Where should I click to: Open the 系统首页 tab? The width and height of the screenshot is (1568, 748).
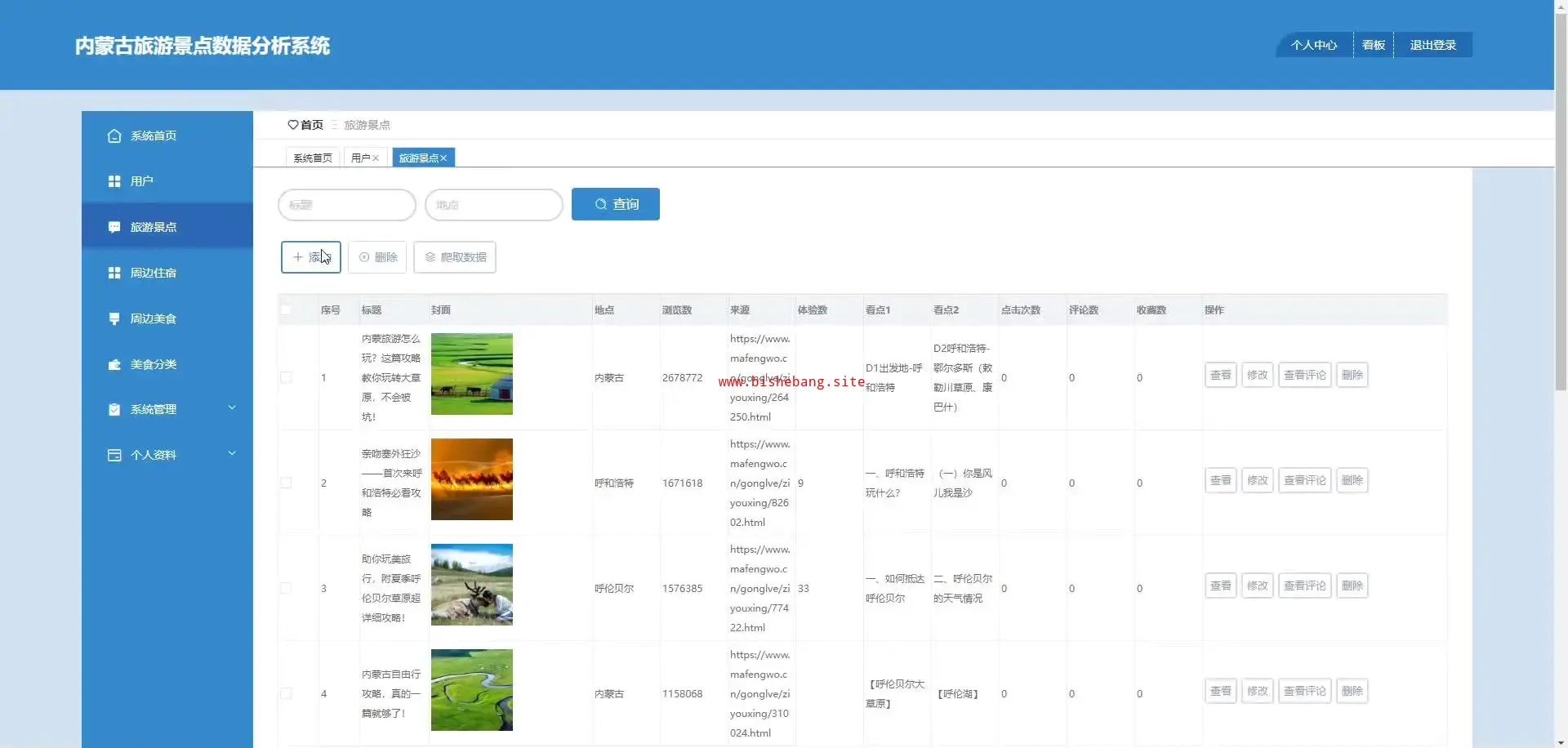[313, 158]
